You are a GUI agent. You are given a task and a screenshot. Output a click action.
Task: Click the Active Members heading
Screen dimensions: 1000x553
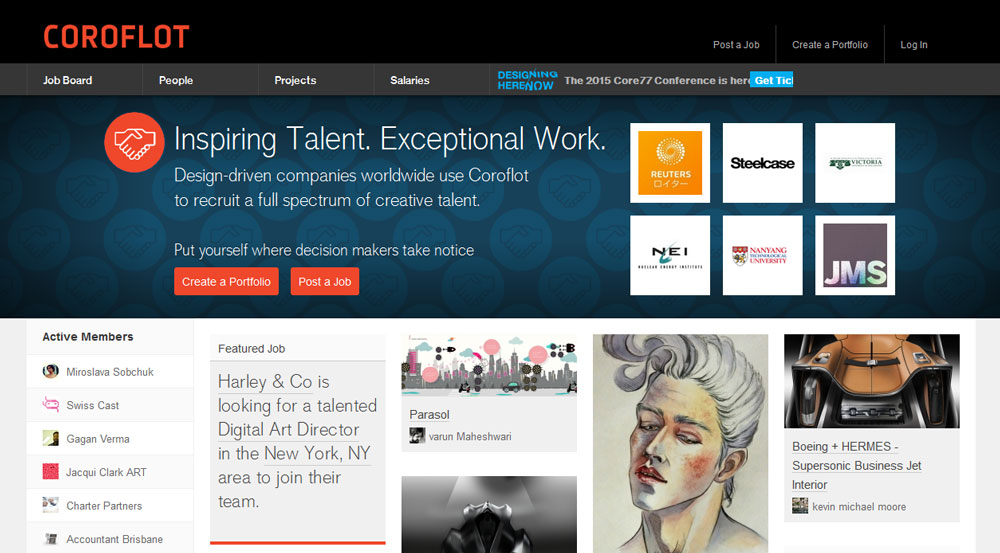88,337
